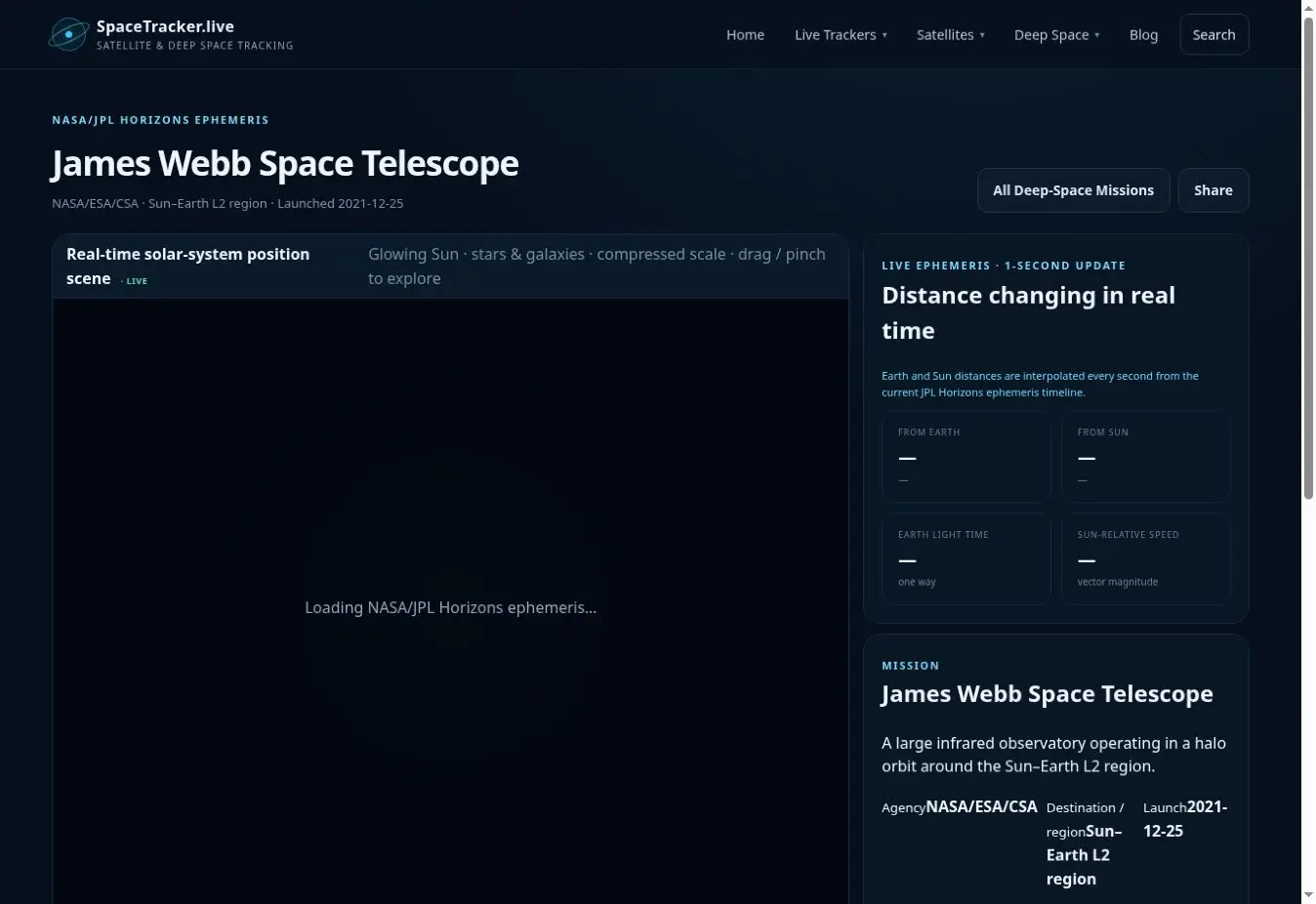Click the MISSION section label
Viewport: 1316px width, 904px height.
coord(910,666)
